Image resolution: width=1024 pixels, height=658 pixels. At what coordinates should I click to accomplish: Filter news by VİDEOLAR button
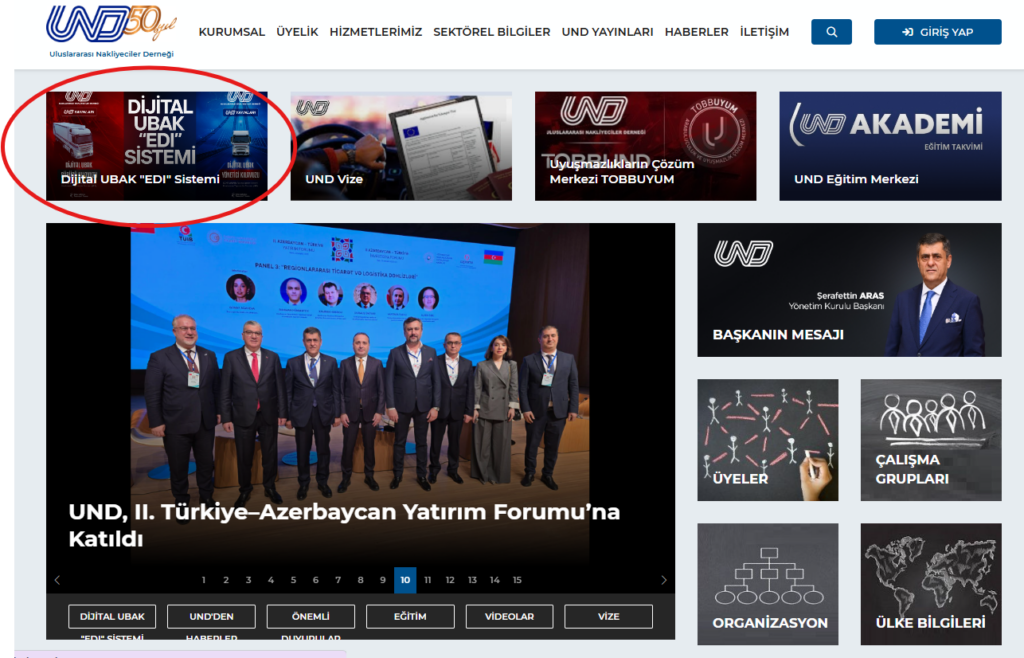coord(509,616)
